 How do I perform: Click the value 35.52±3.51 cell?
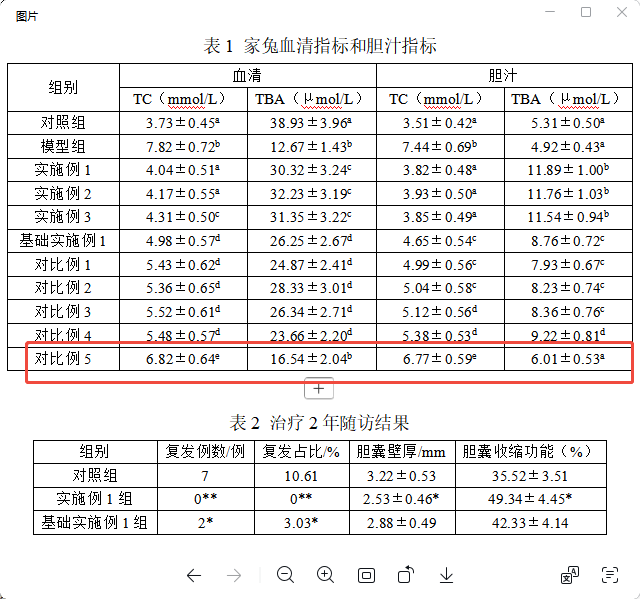(531, 475)
